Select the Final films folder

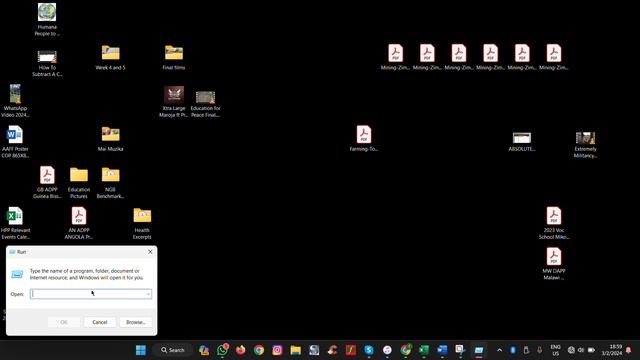[x=174, y=58]
